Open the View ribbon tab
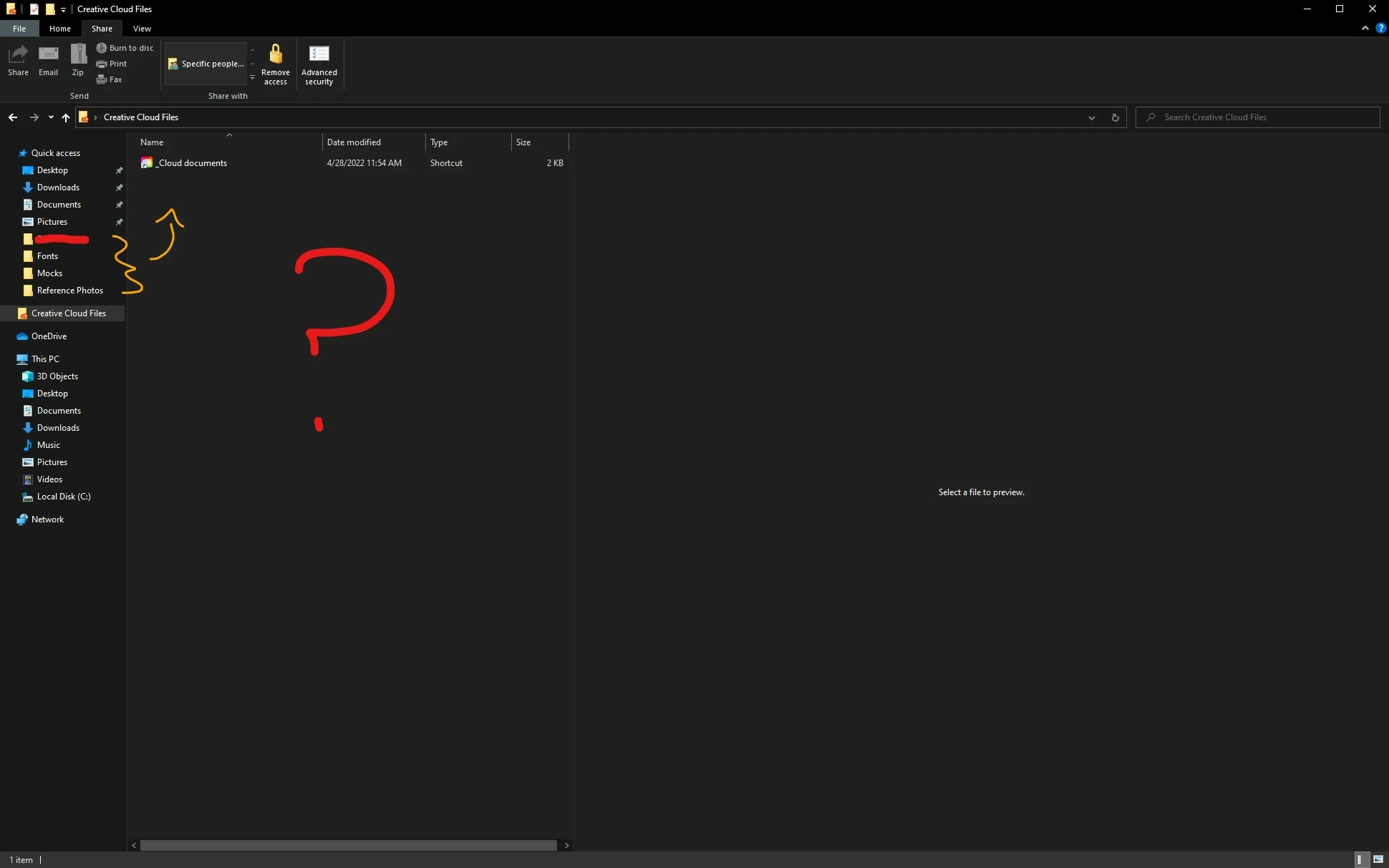 click(142, 29)
